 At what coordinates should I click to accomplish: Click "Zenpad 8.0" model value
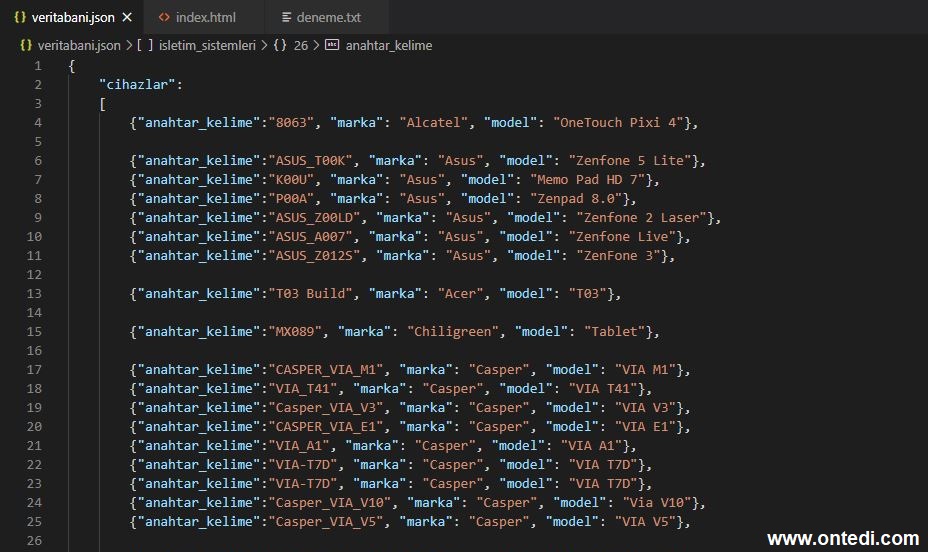(x=576, y=198)
